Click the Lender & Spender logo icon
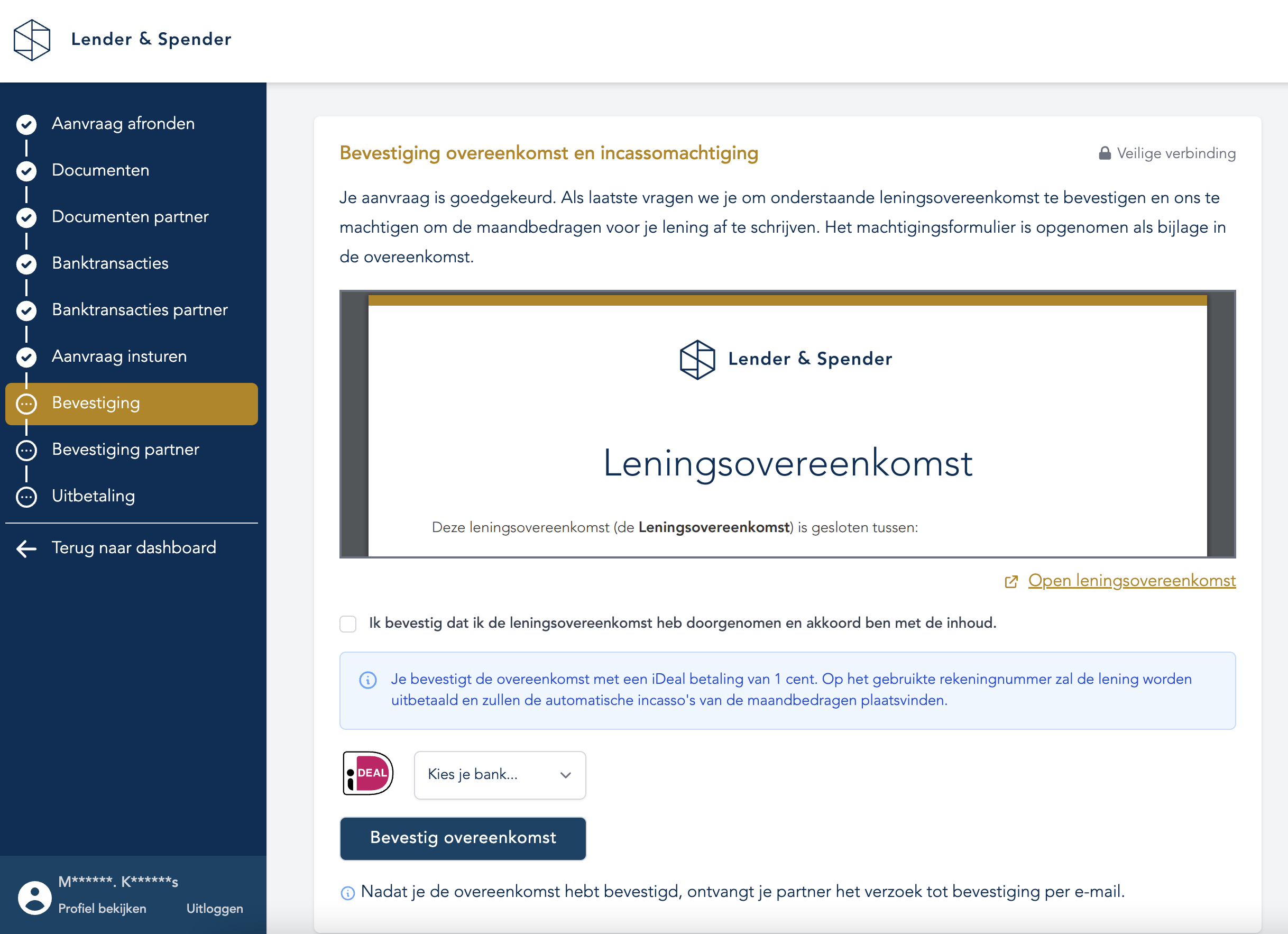This screenshot has height=934, width=1288. coord(32,40)
